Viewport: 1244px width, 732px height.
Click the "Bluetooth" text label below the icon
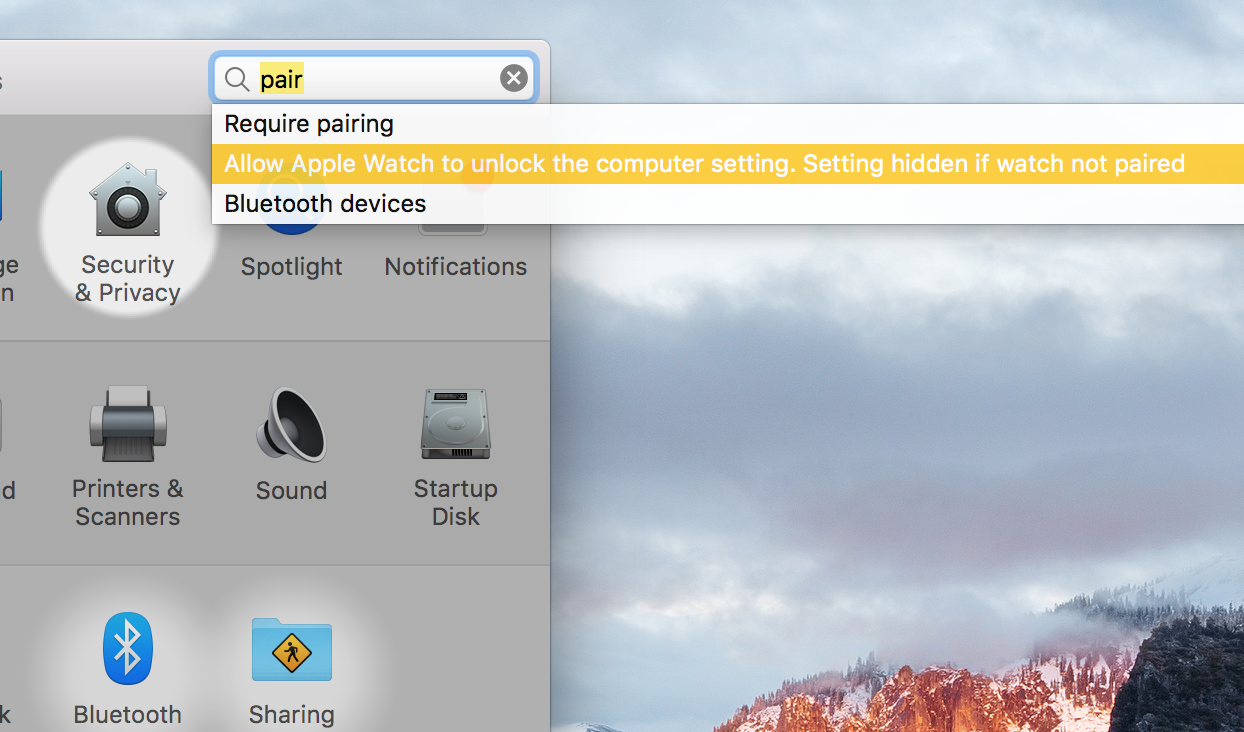(x=127, y=715)
